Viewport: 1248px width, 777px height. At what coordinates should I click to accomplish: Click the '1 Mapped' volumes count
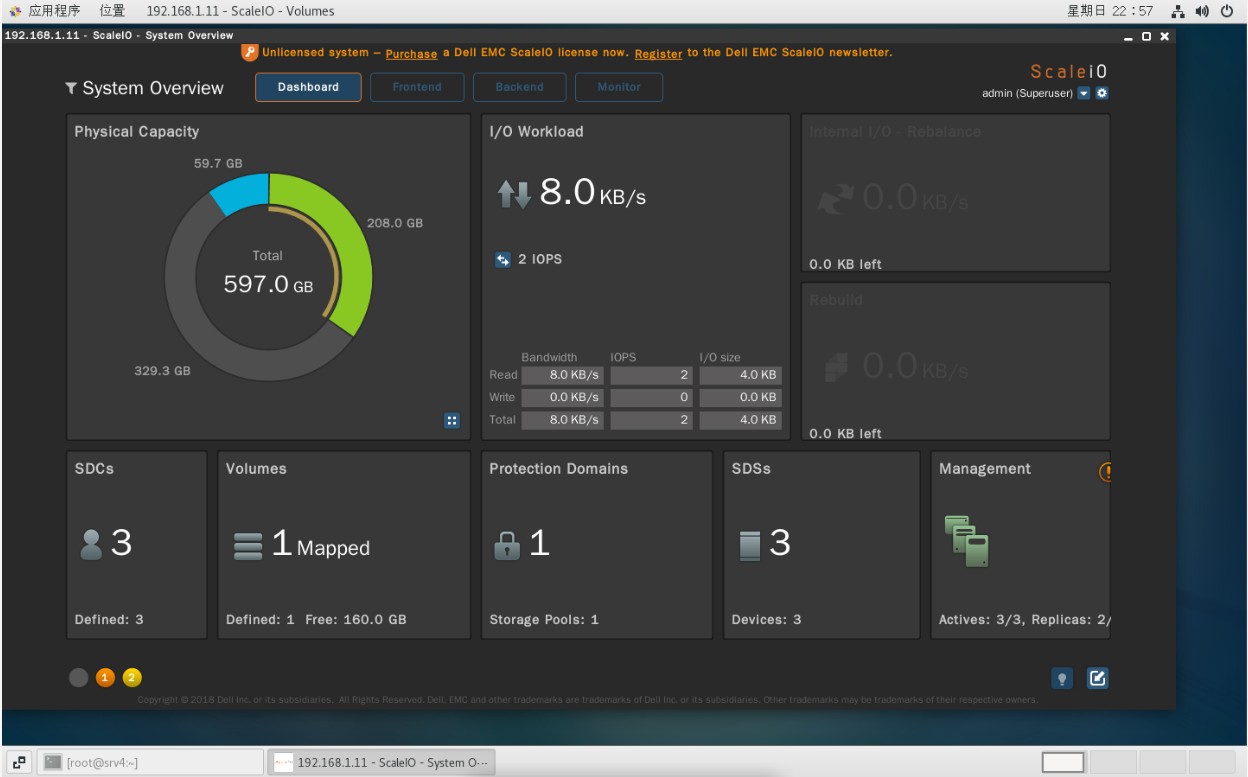(321, 545)
